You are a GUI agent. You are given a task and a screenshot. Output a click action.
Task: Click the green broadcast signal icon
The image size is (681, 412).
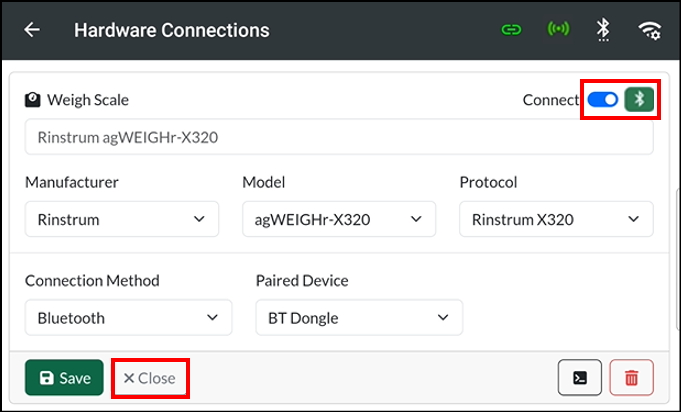tap(558, 29)
